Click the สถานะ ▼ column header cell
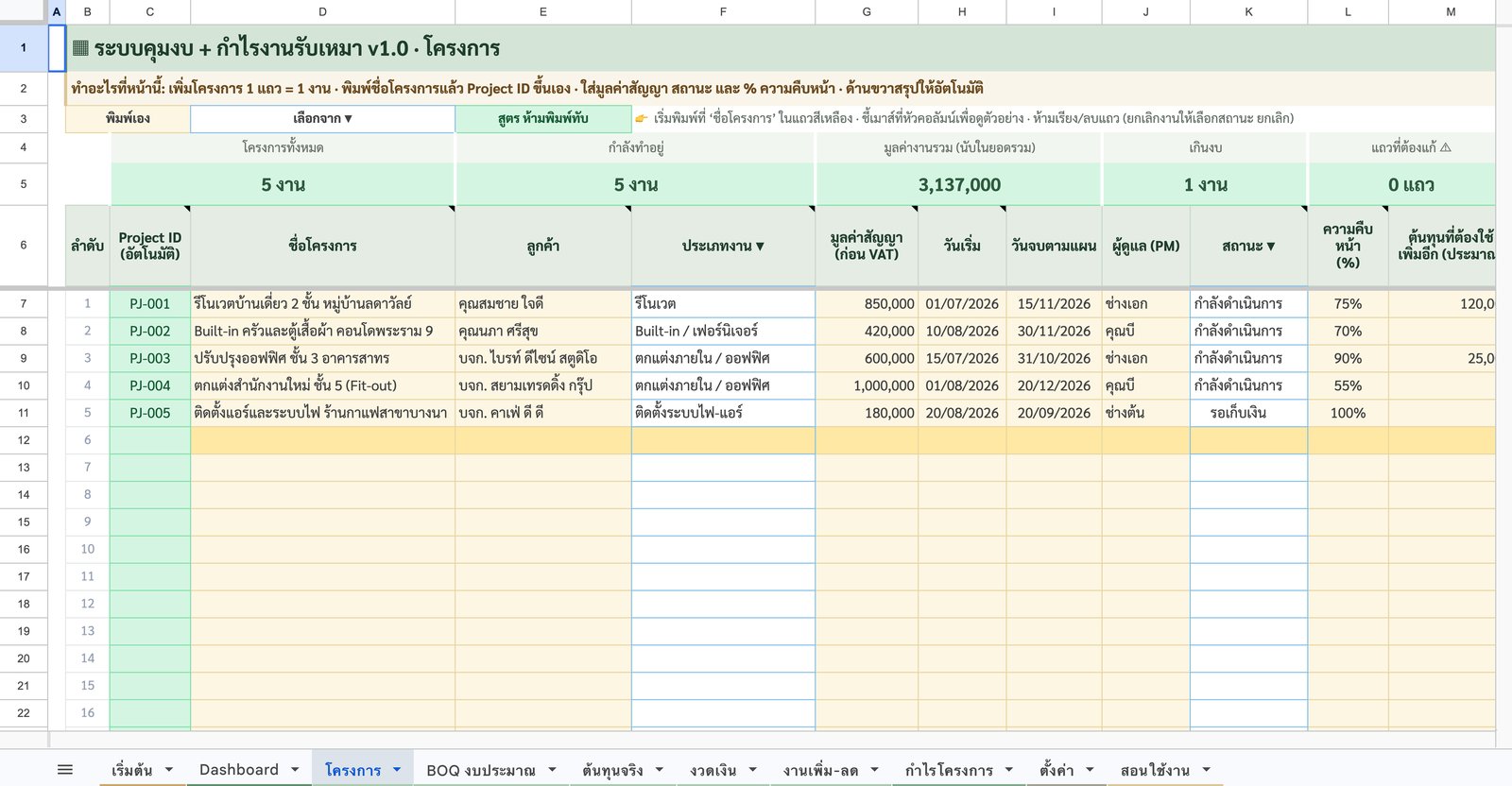Image resolution: width=1512 pixels, height=786 pixels. pyautogui.click(x=1248, y=246)
